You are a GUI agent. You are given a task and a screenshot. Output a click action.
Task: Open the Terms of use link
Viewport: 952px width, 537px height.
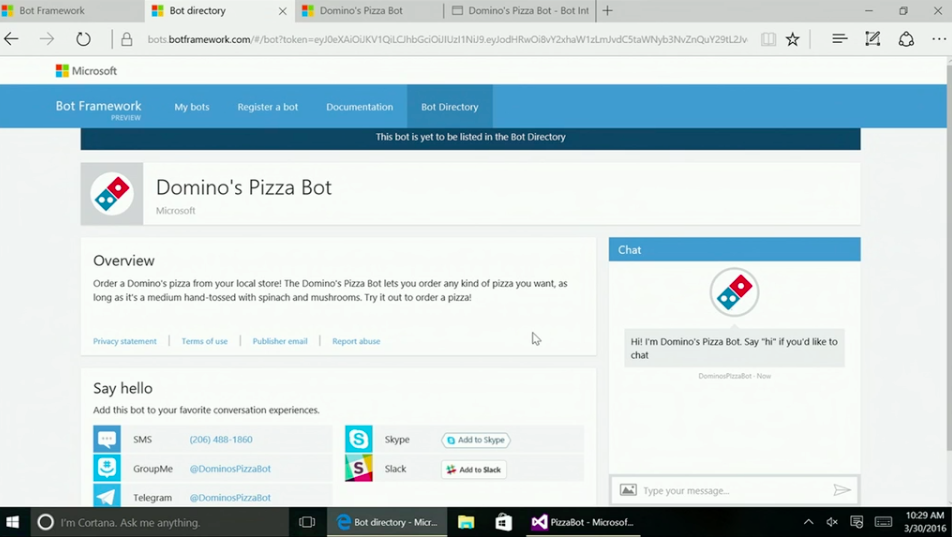point(205,341)
